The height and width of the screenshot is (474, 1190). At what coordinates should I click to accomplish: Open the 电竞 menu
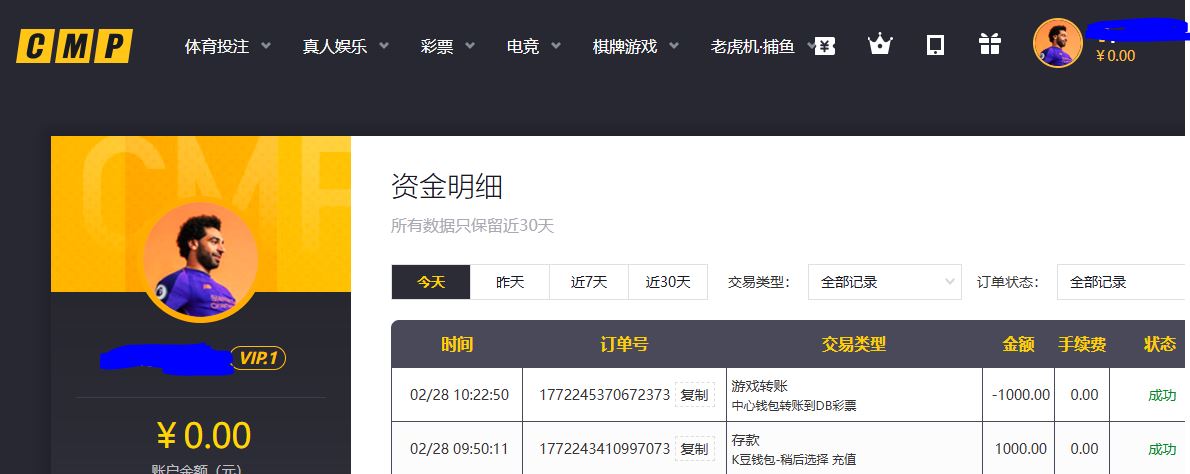point(533,46)
